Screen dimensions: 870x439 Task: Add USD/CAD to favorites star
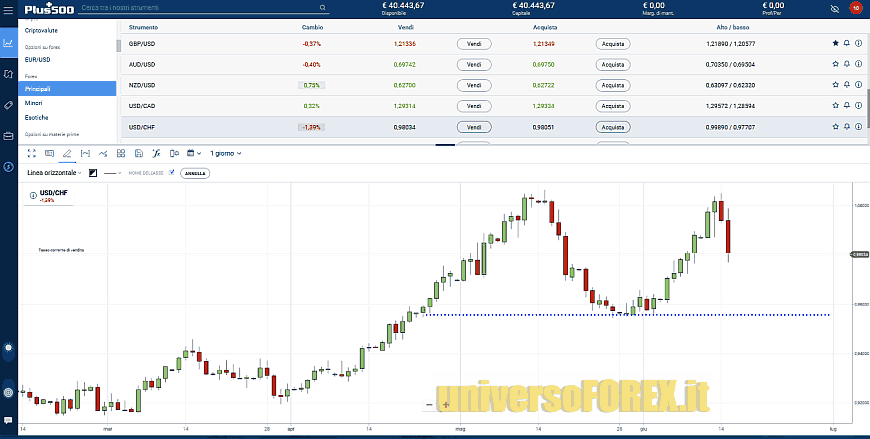point(836,105)
